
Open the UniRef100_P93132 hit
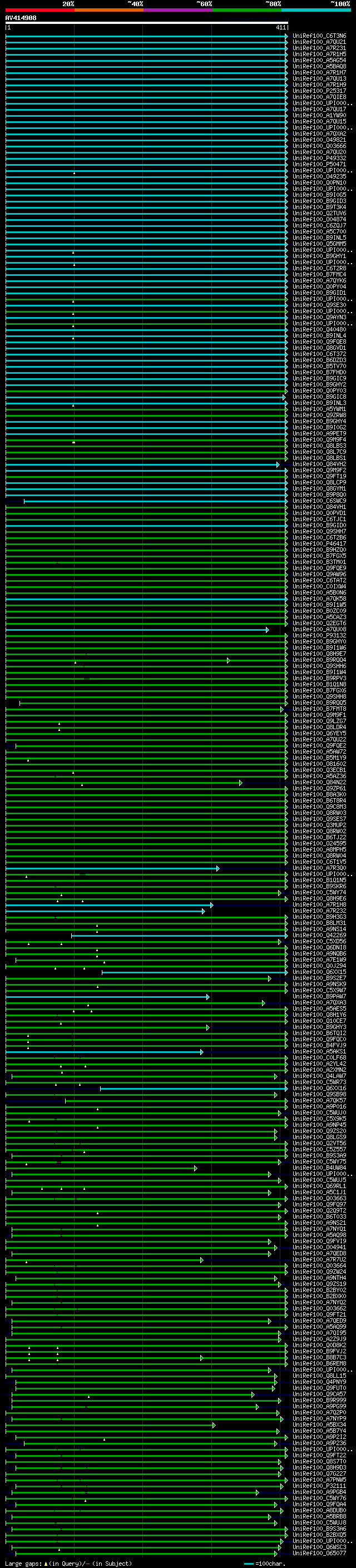[x=319, y=635]
